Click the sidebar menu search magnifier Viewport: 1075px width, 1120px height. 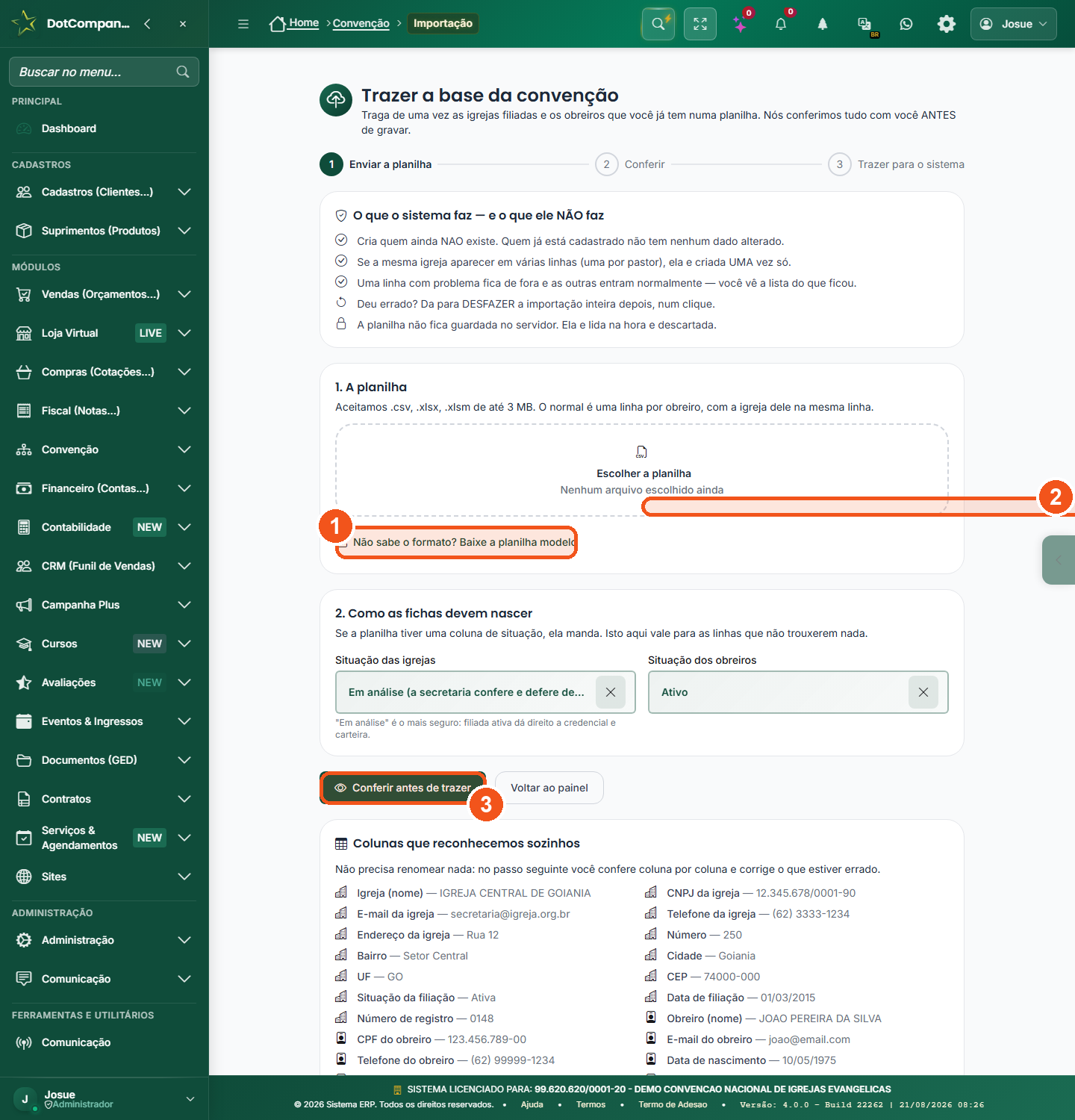[183, 72]
